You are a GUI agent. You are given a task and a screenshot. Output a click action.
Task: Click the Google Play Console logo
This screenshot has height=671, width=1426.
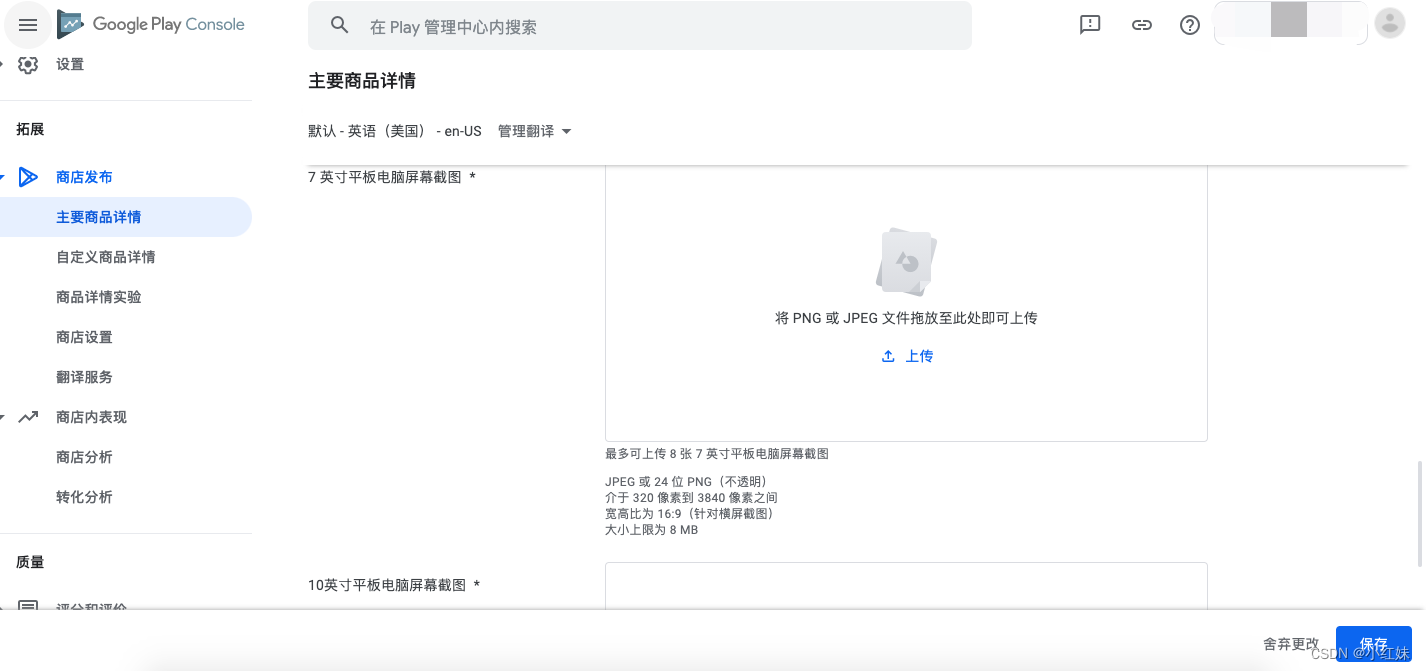pyautogui.click(x=150, y=24)
